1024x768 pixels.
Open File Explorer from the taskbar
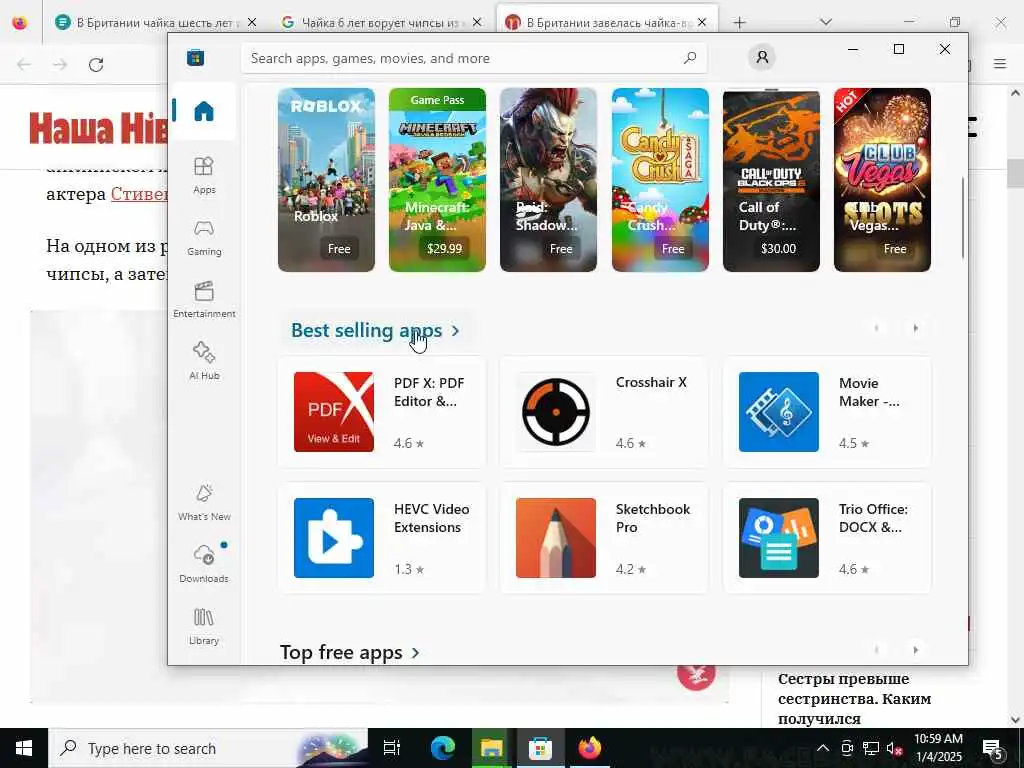point(491,748)
